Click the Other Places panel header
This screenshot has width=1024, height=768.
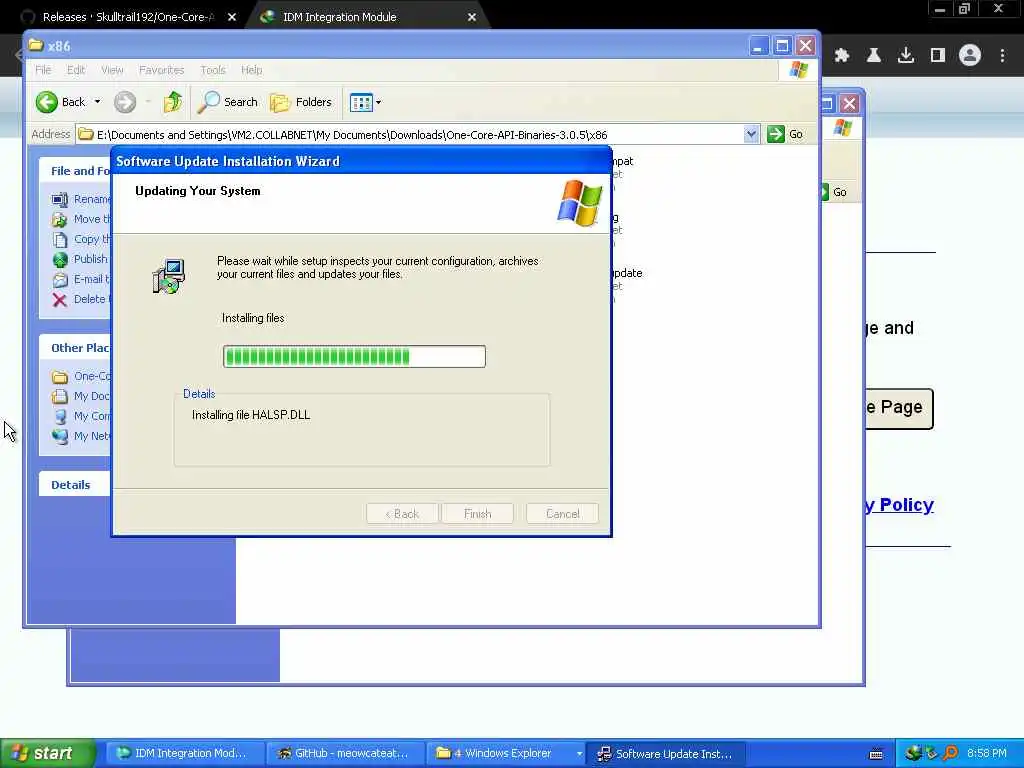74,347
